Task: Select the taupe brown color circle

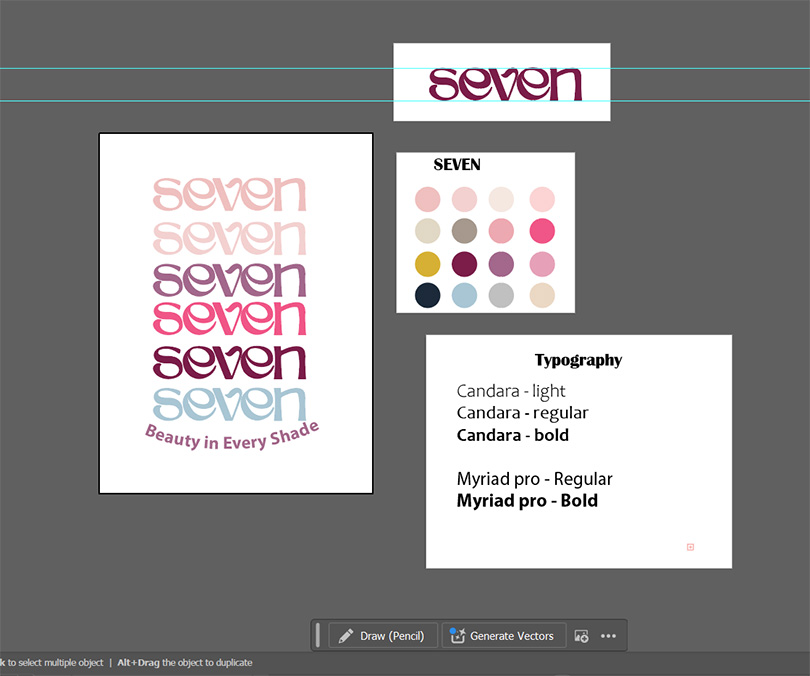Action: [464, 231]
